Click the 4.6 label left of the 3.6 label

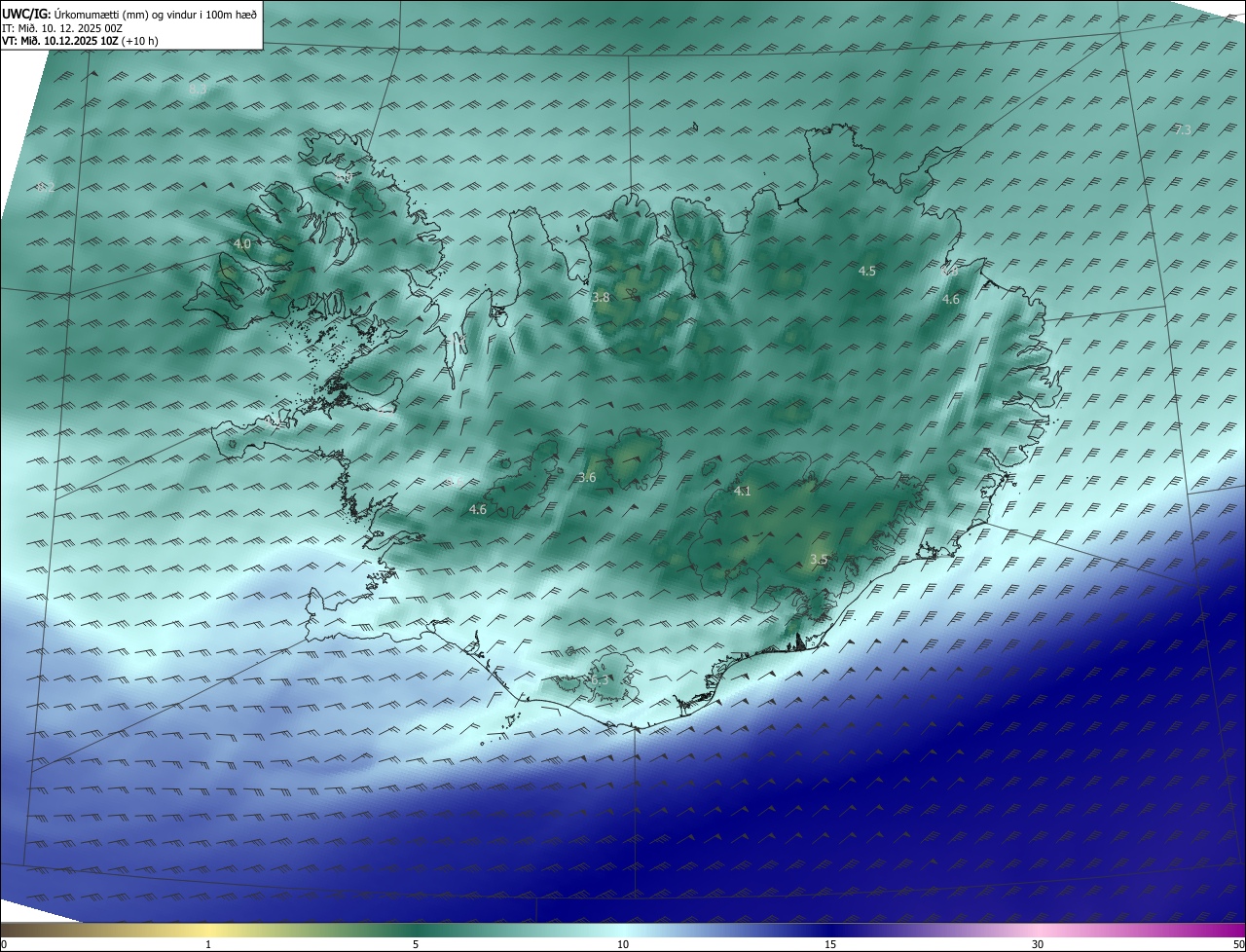click(x=477, y=509)
